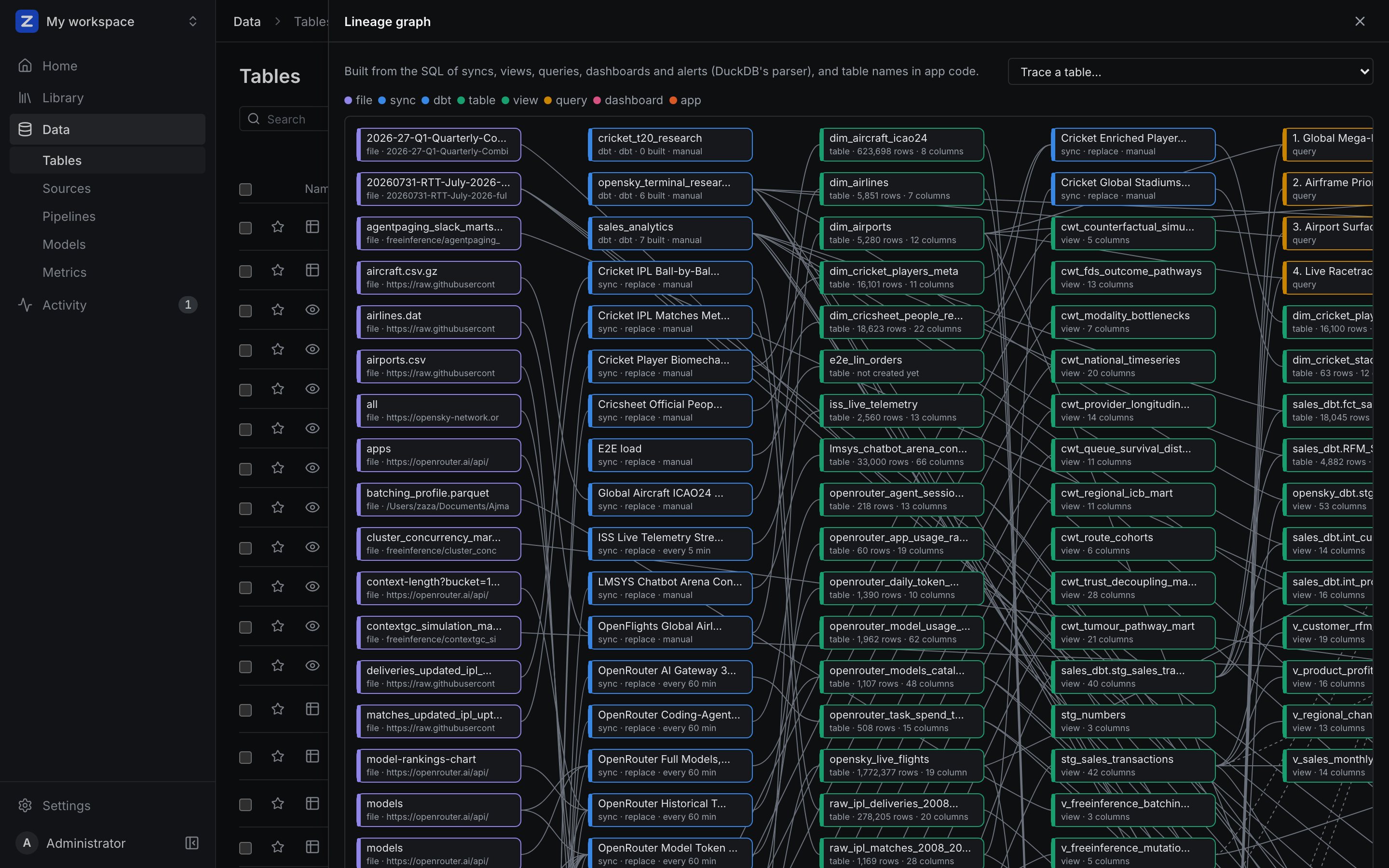This screenshot has width=1389, height=868.
Task: Click the Data database icon
Action: (25, 129)
